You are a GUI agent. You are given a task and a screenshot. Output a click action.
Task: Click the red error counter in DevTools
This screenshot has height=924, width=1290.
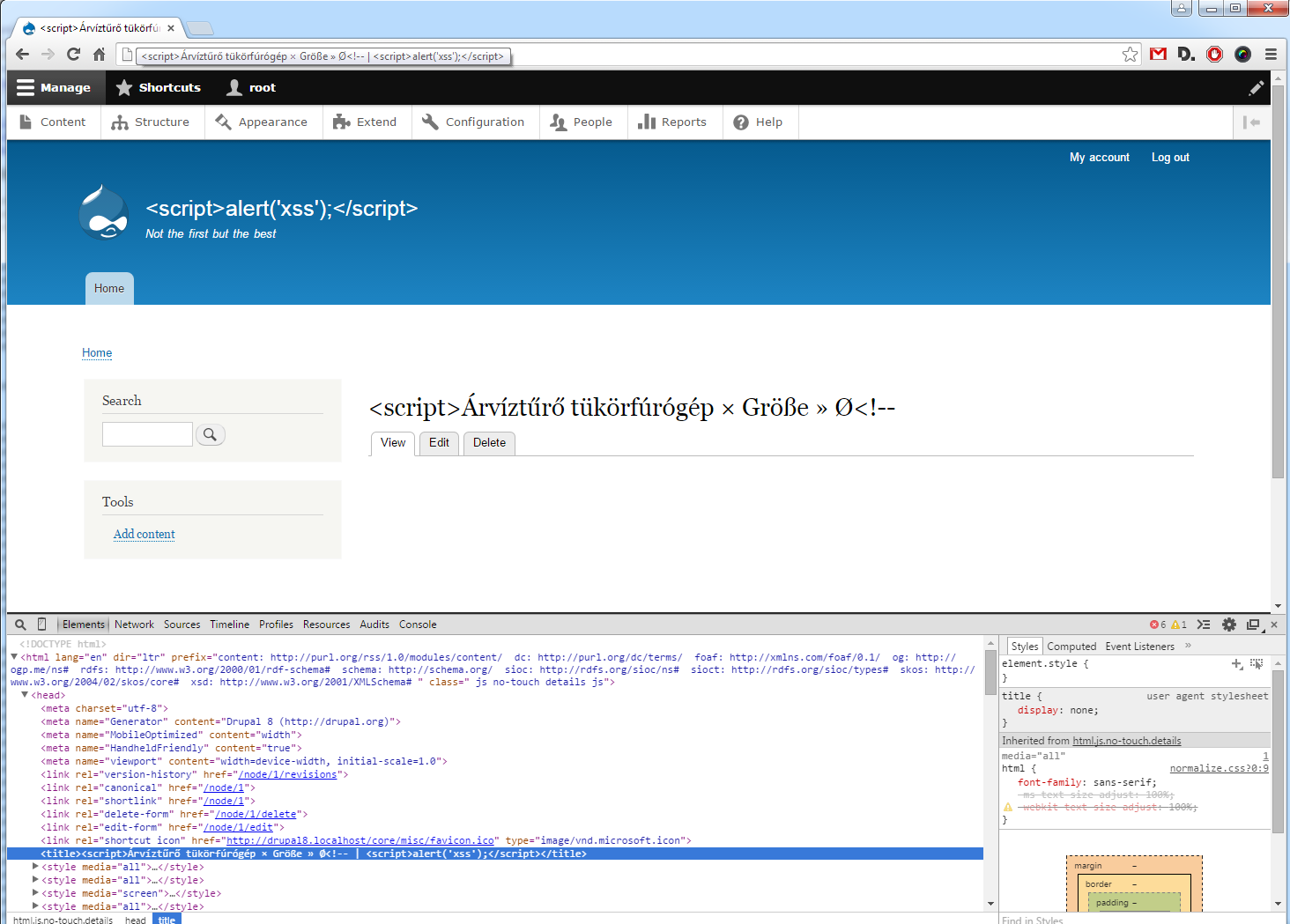(x=1156, y=625)
